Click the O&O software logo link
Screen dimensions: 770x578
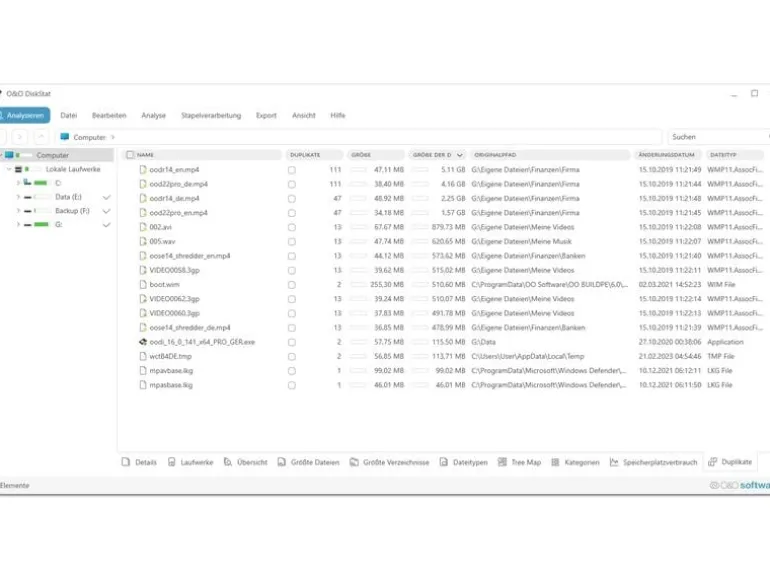tap(740, 485)
